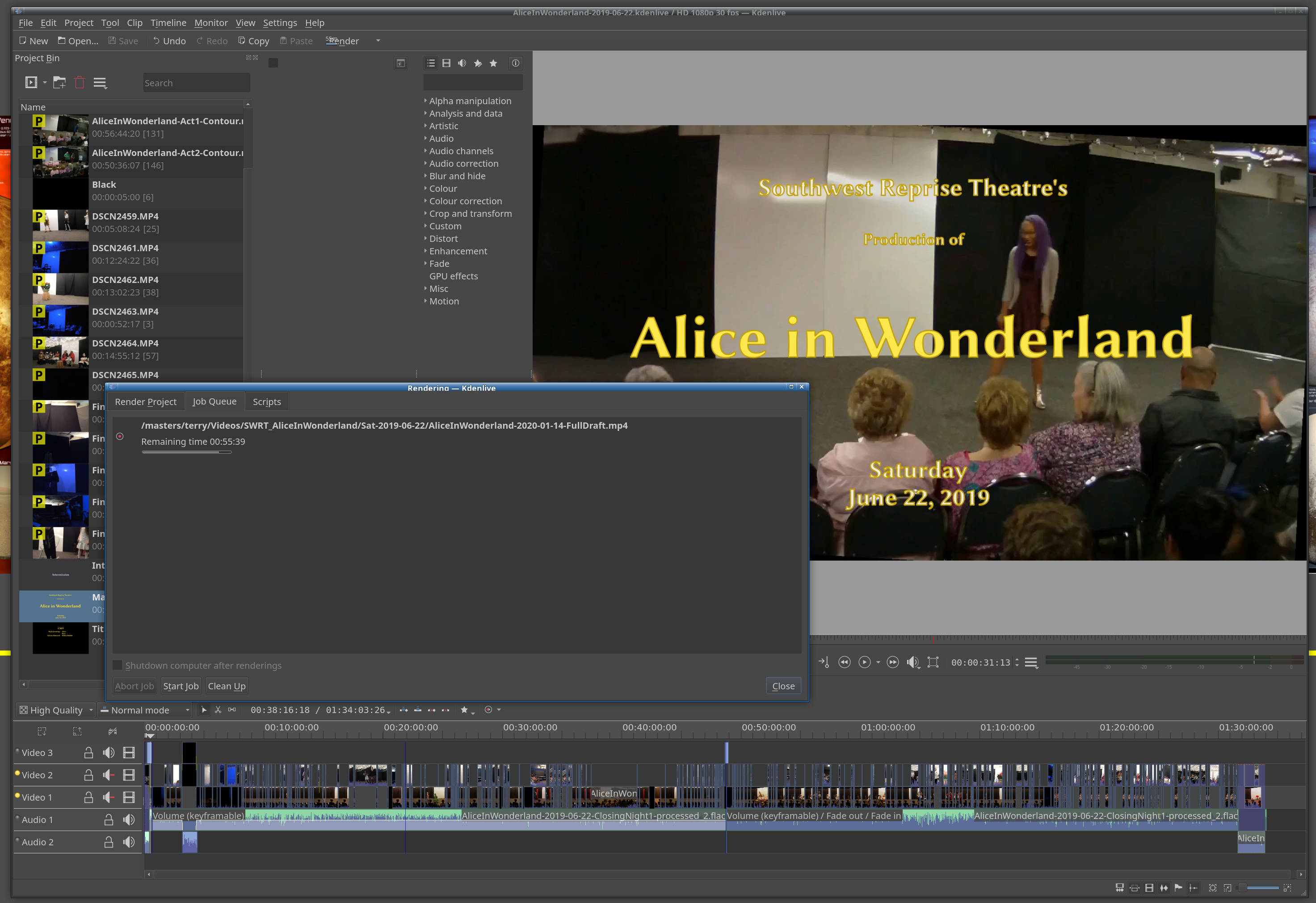The image size is (1316, 903).
Task: Click the delete clip icon in Project Bin
Action: (79, 83)
